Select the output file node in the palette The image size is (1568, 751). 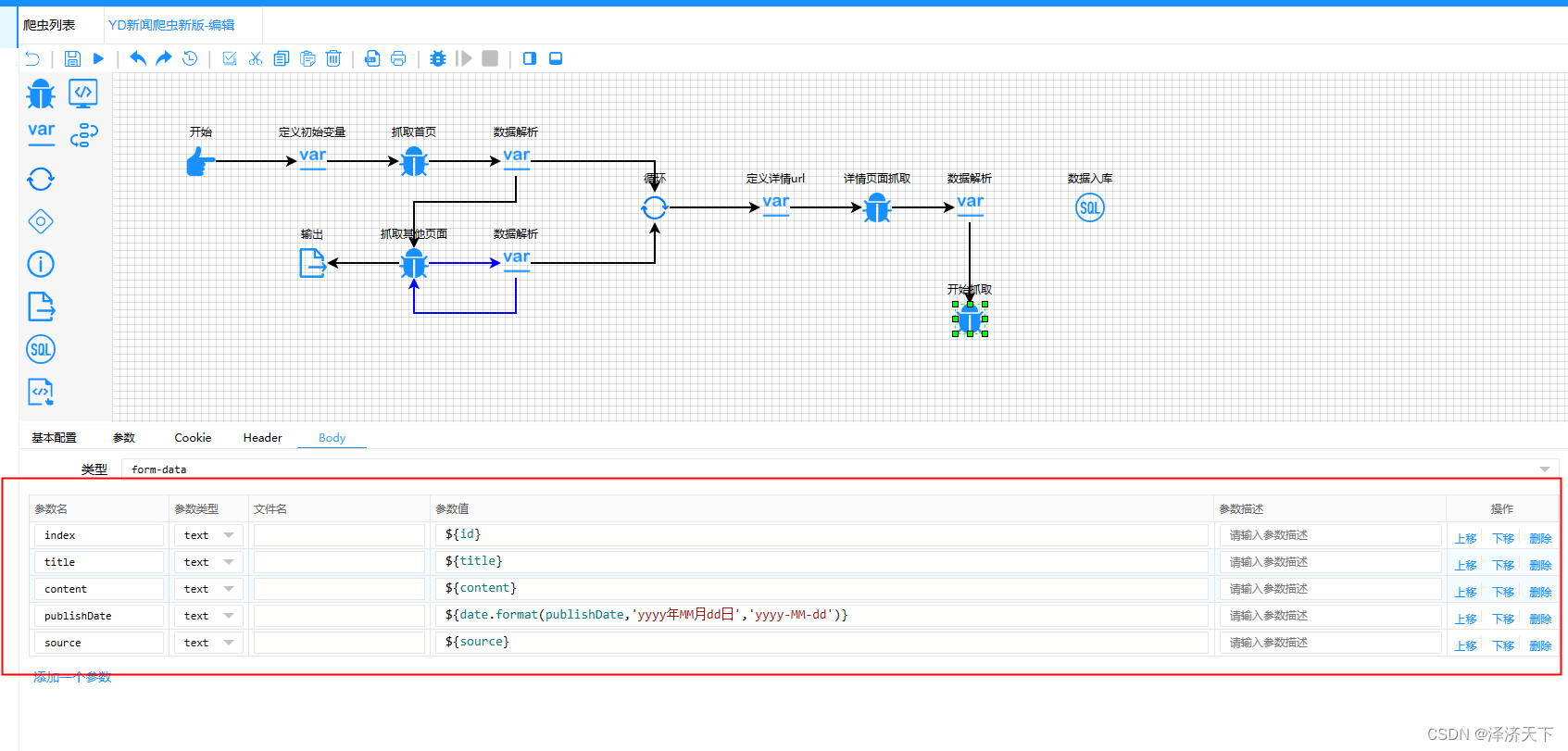pos(41,307)
